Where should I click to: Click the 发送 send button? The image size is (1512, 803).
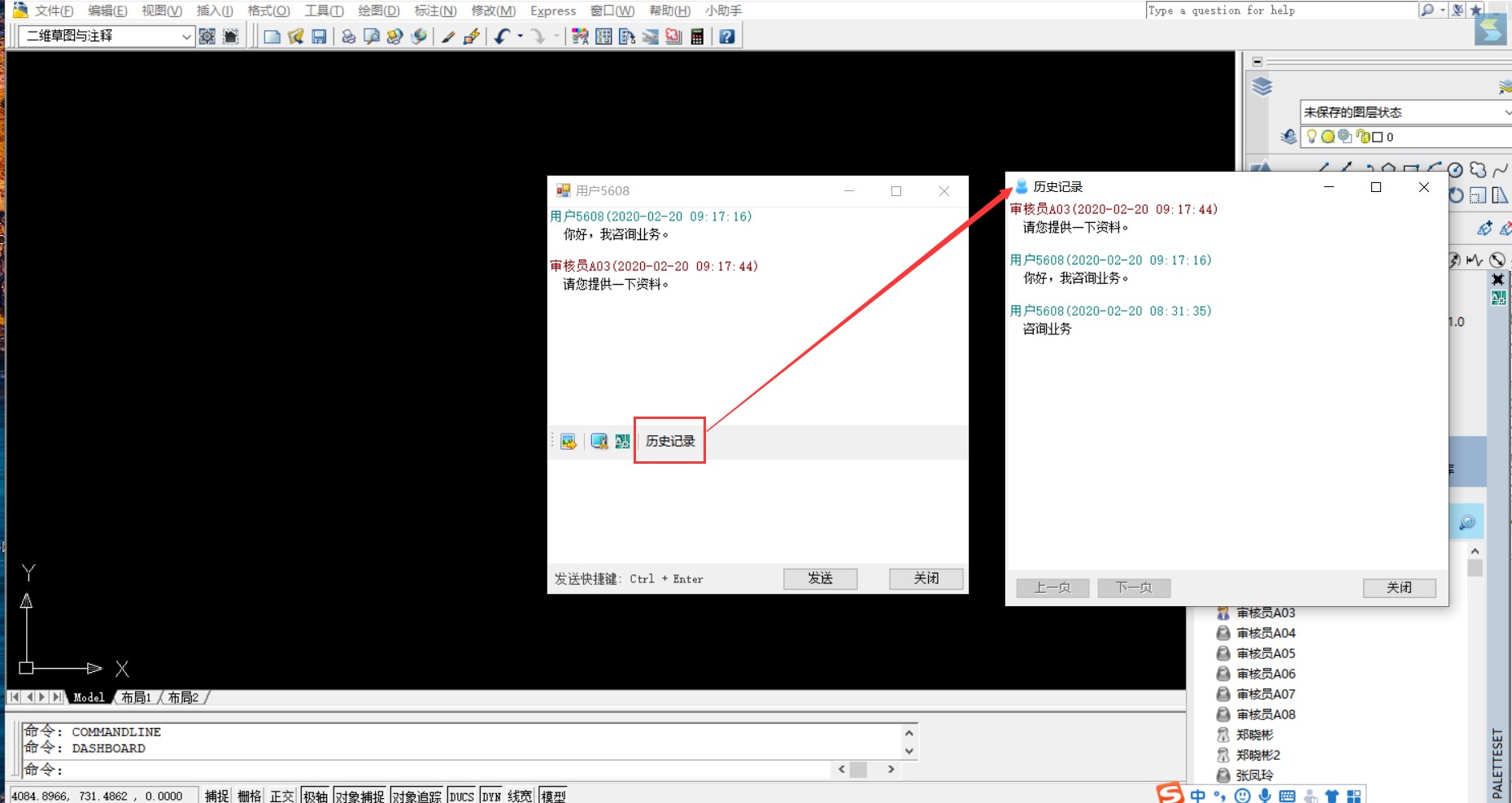[820, 578]
